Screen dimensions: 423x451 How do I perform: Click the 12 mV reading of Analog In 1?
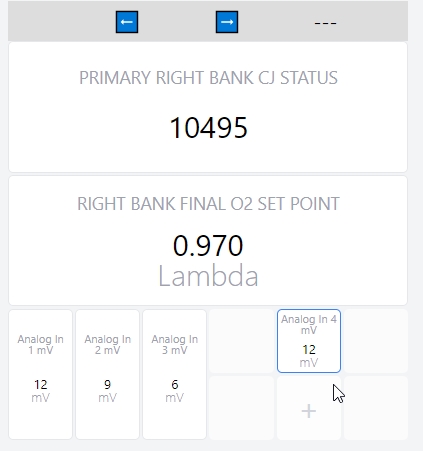(40, 391)
